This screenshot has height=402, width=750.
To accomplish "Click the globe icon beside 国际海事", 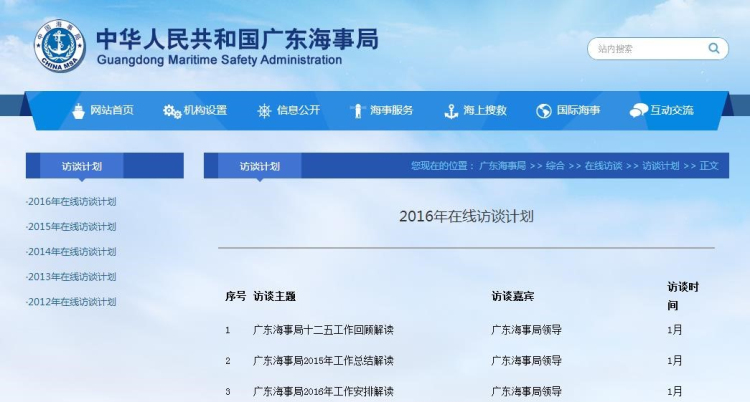I will (544, 111).
